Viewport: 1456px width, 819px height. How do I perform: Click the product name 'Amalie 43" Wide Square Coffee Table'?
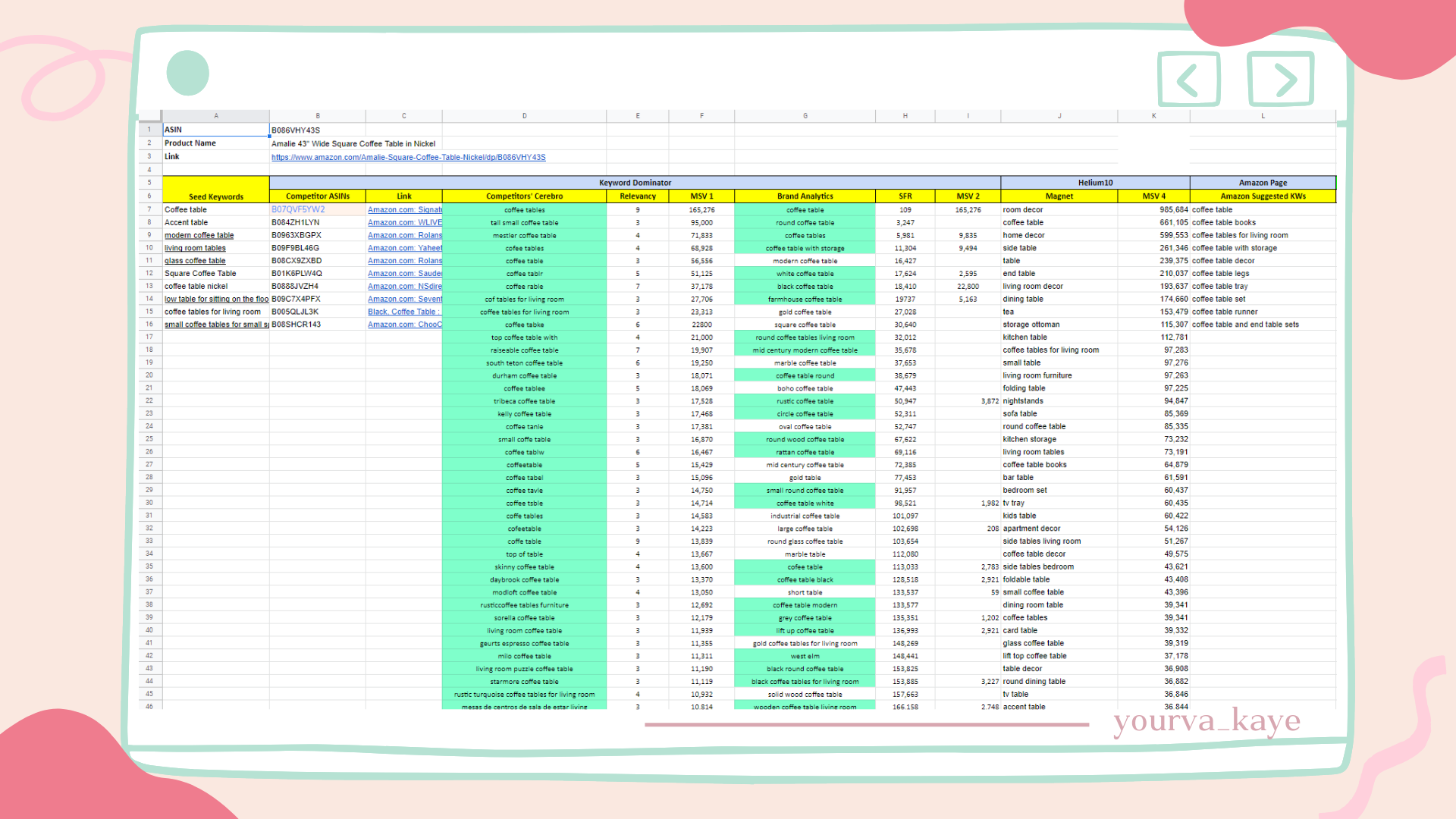(353, 143)
